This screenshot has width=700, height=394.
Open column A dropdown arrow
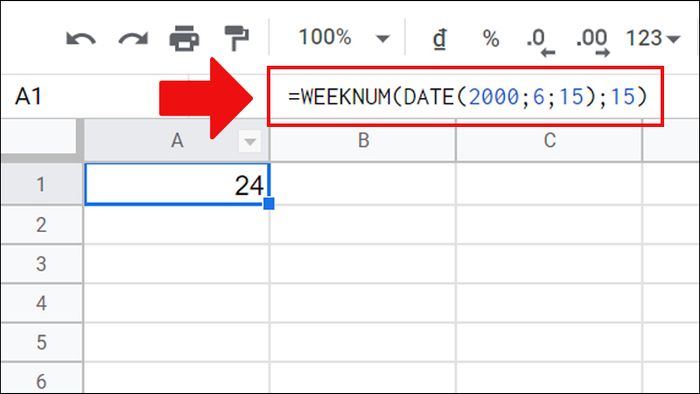pos(250,142)
